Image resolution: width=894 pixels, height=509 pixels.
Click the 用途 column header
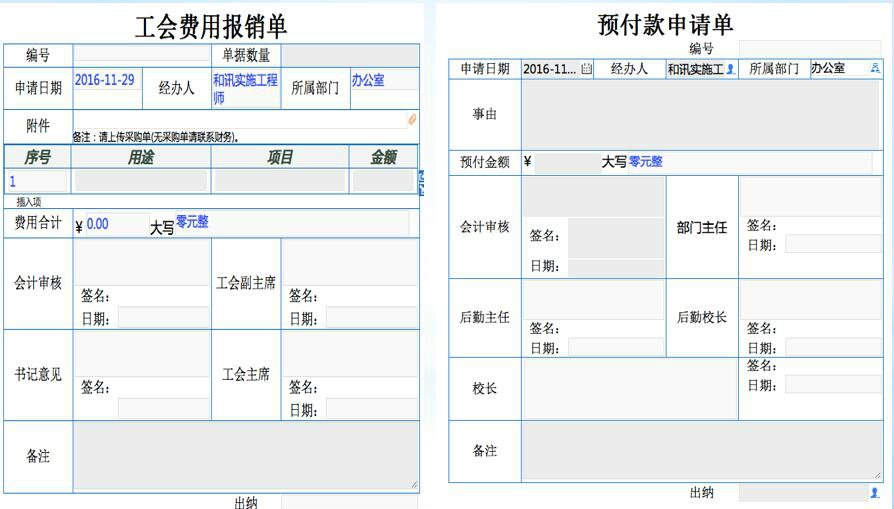click(x=141, y=157)
